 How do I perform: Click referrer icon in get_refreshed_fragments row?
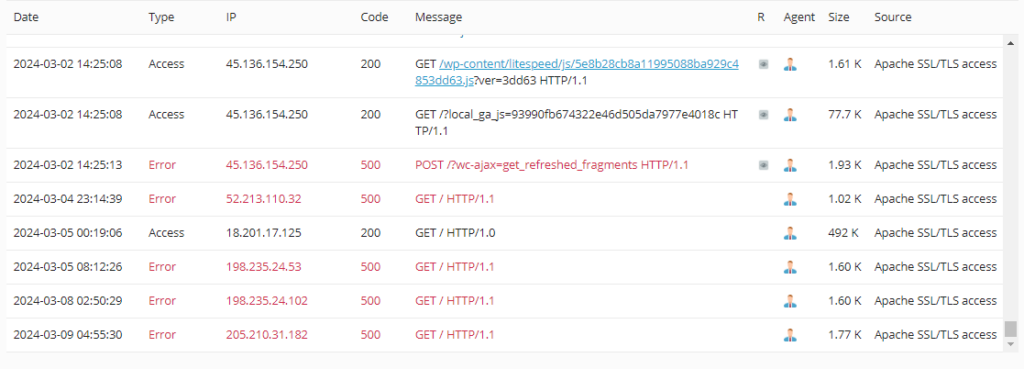tap(763, 165)
